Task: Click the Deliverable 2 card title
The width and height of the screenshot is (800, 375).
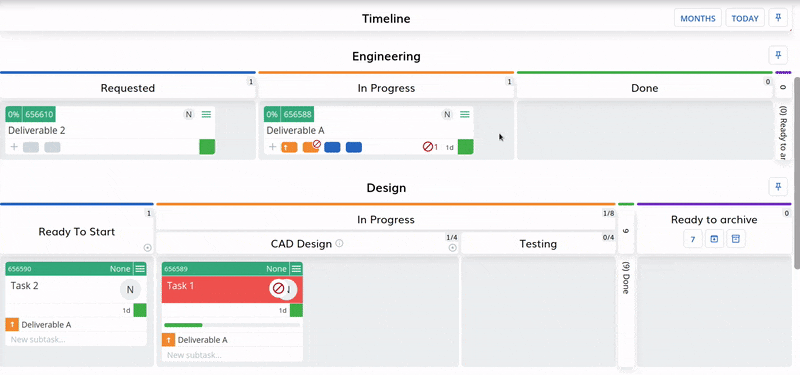Action: (37, 130)
